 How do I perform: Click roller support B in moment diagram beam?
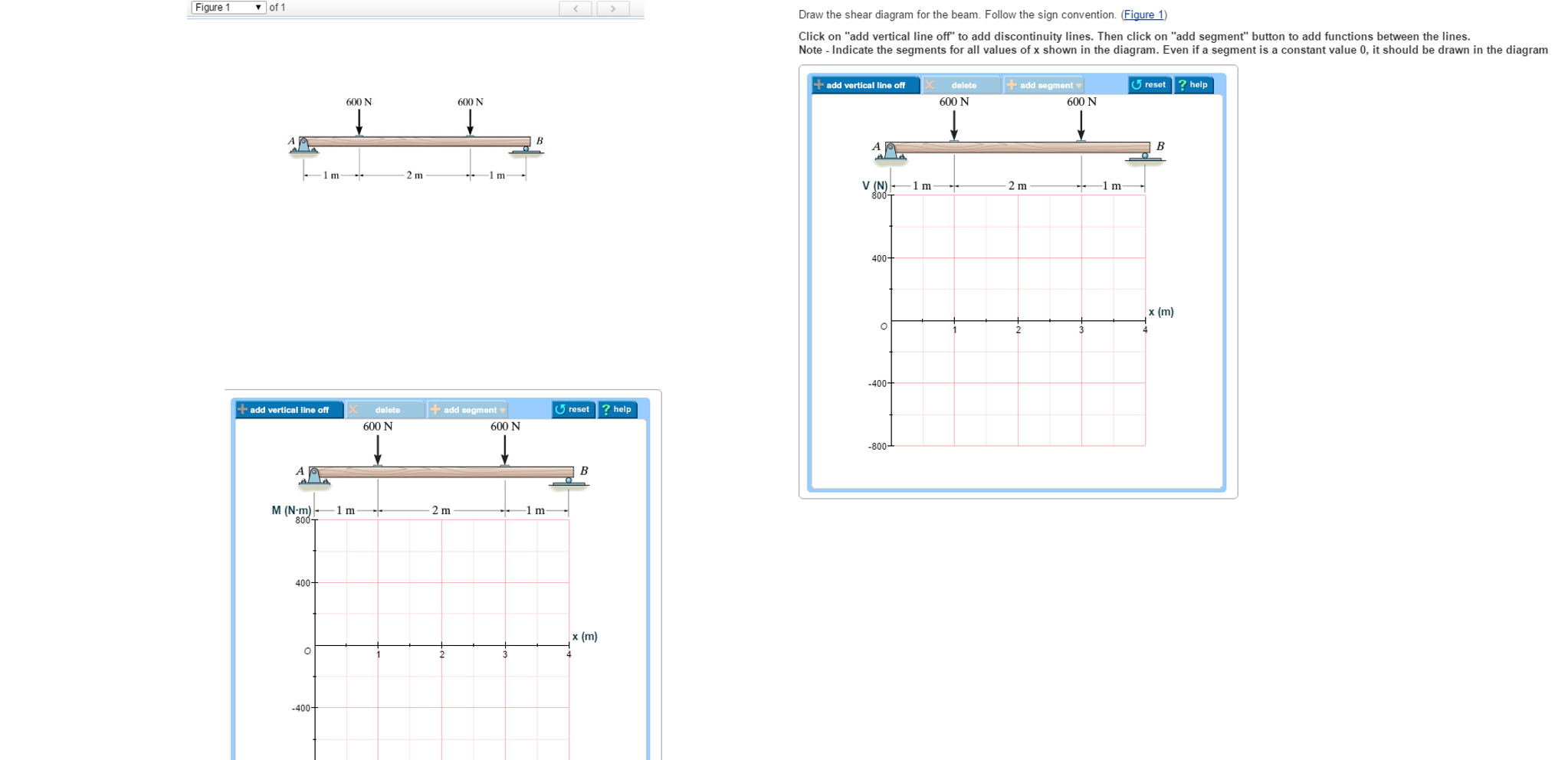pos(569,483)
